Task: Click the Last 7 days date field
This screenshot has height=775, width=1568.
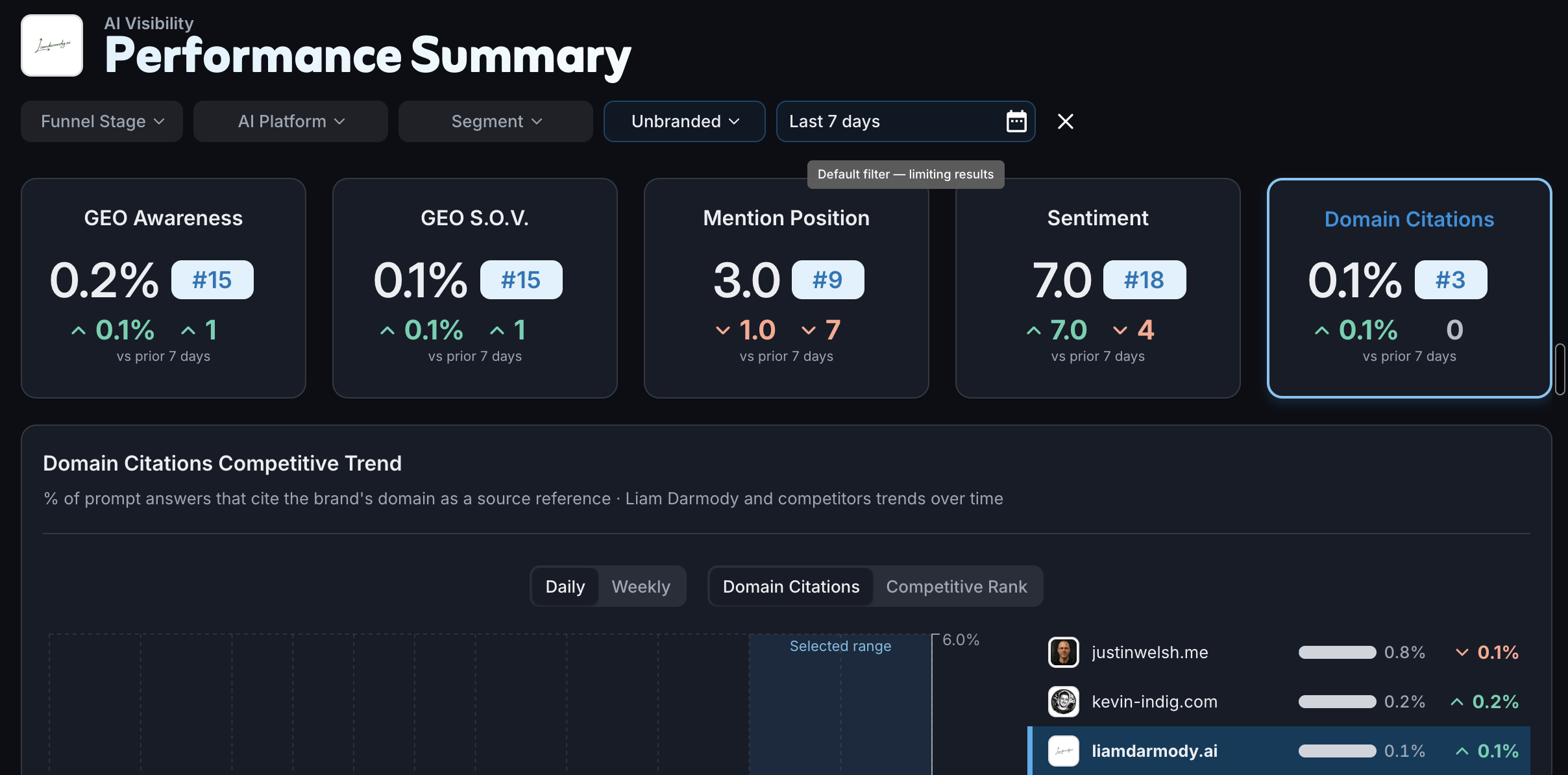Action: click(906, 121)
